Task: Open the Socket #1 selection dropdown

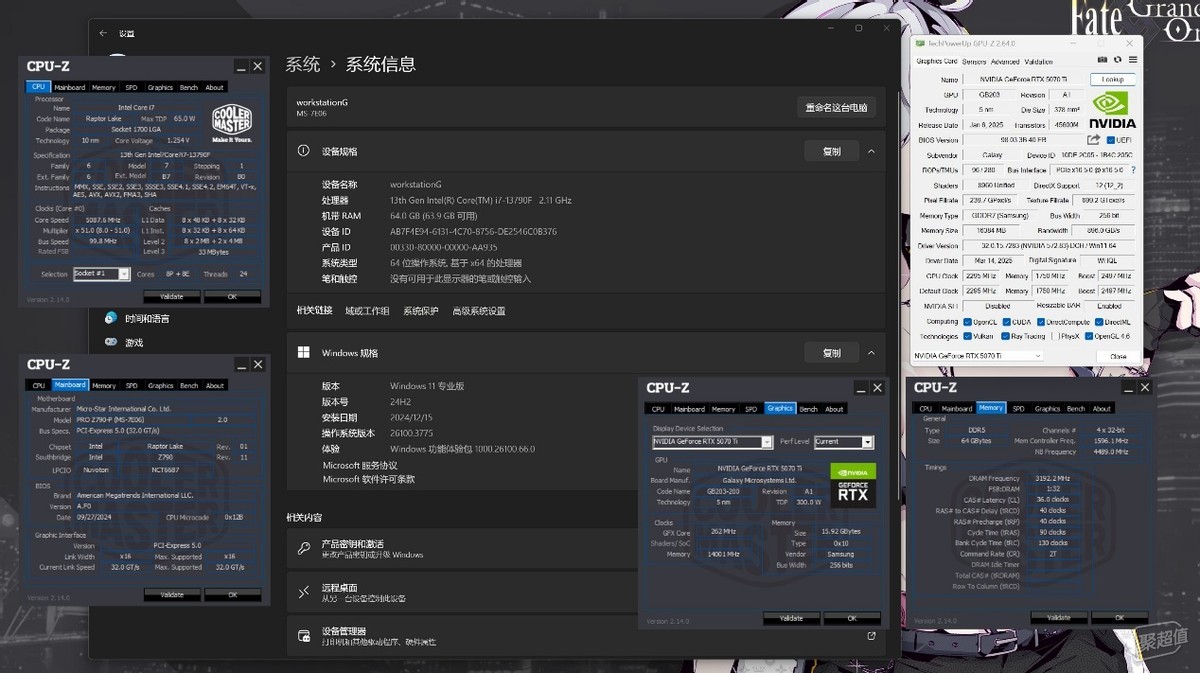Action: point(102,274)
